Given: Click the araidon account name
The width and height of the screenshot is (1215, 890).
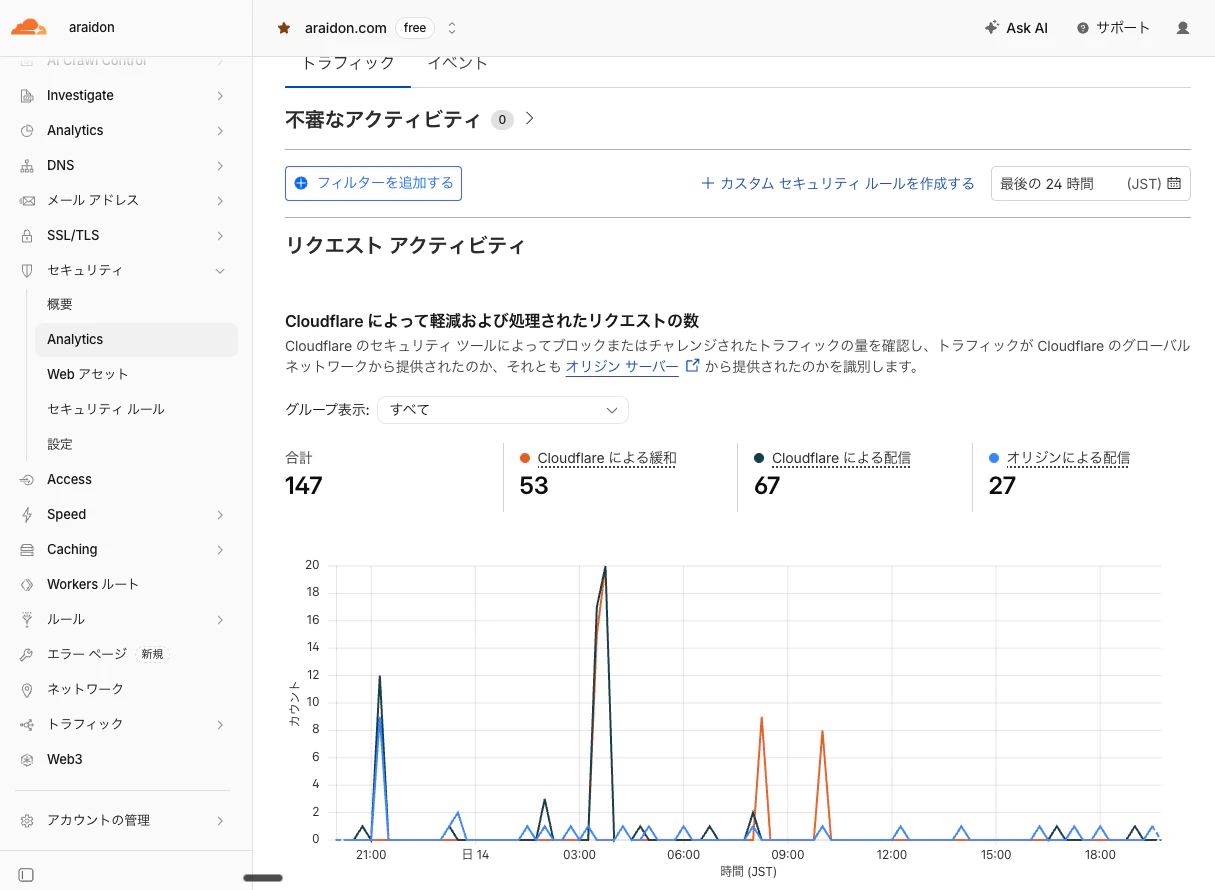Looking at the screenshot, I should (x=92, y=28).
